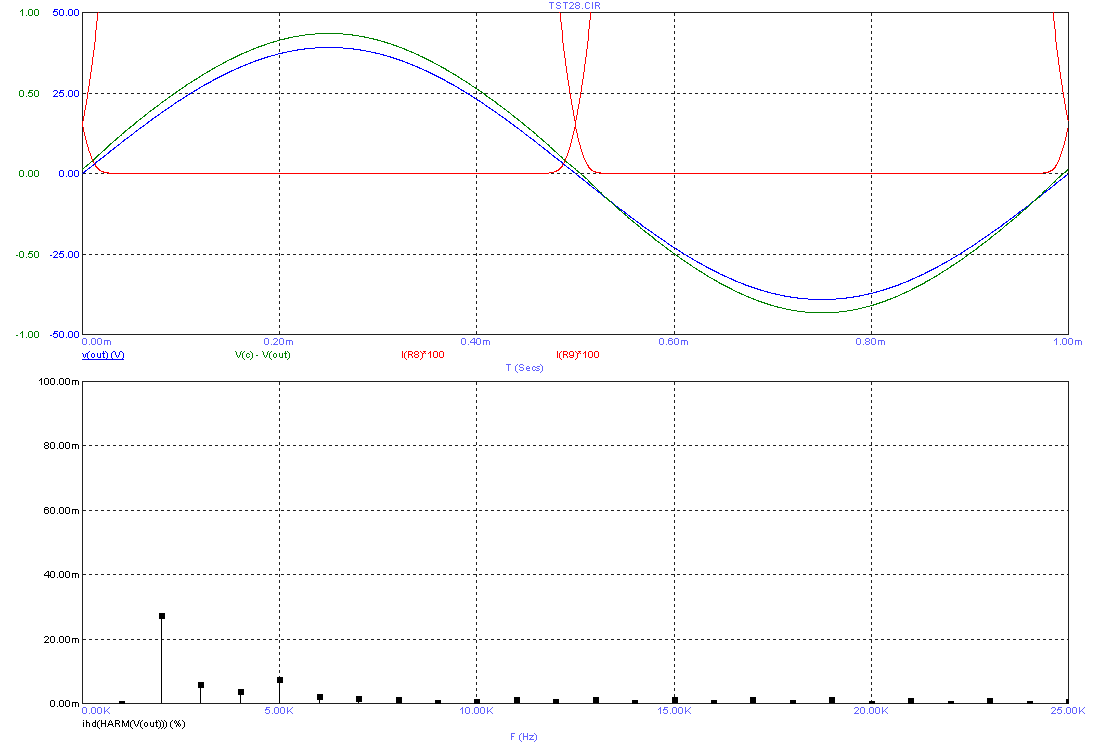Click the 5.00K frequency axis label
Image resolution: width=1093 pixels, height=746 pixels.
pos(279,710)
